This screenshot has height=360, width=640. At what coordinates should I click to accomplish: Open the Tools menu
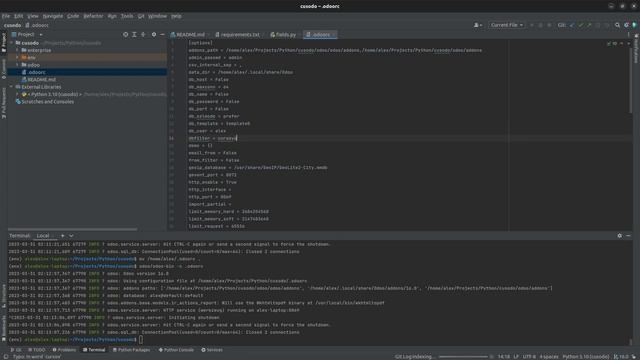127,16
